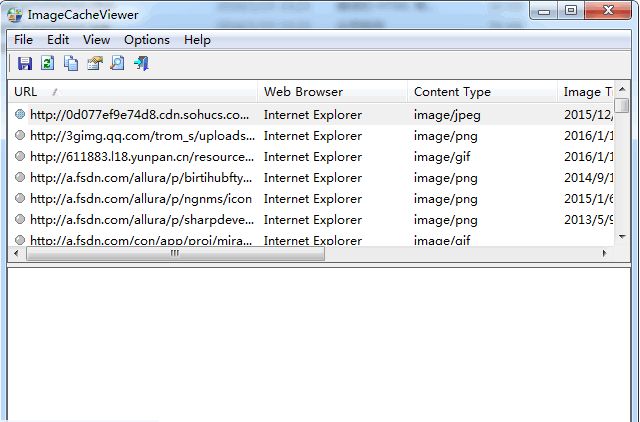Click the row icon beside sharpdeve URL
This screenshot has width=640, height=422.
click(x=20, y=219)
